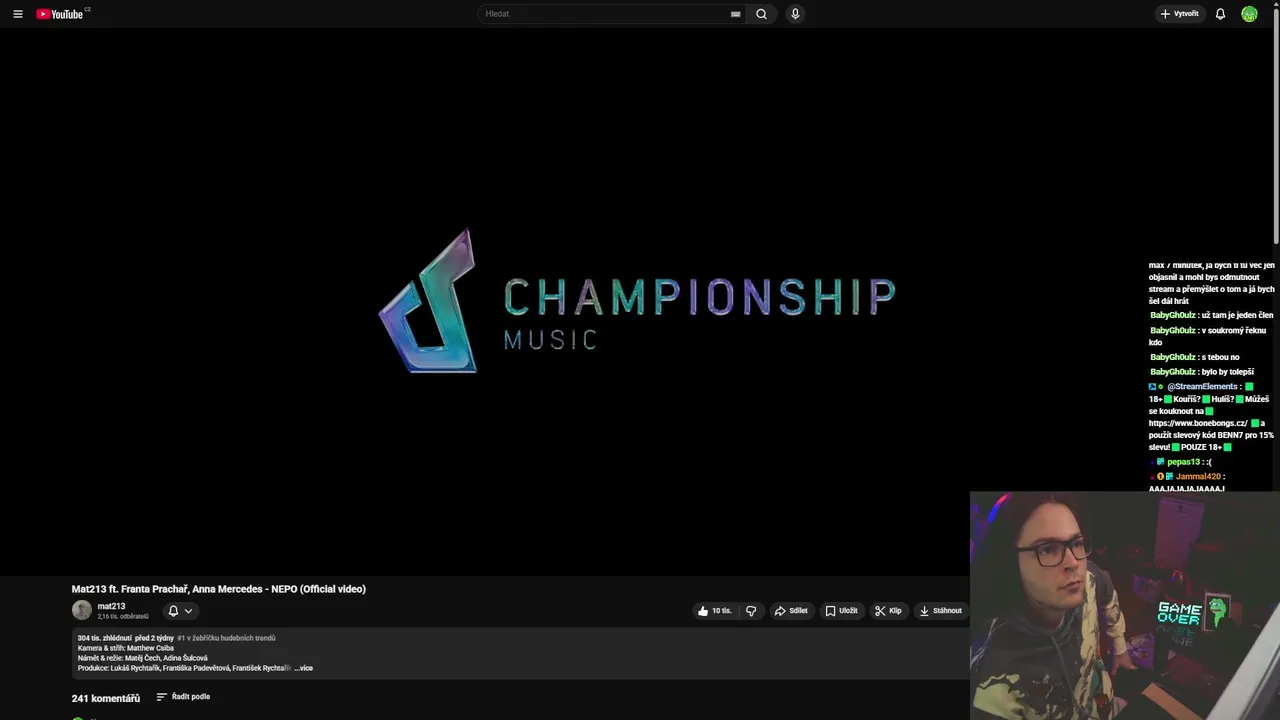Screen dimensions: 1280x720
Task: Open the mat213 channel name link
Action: [111, 606]
